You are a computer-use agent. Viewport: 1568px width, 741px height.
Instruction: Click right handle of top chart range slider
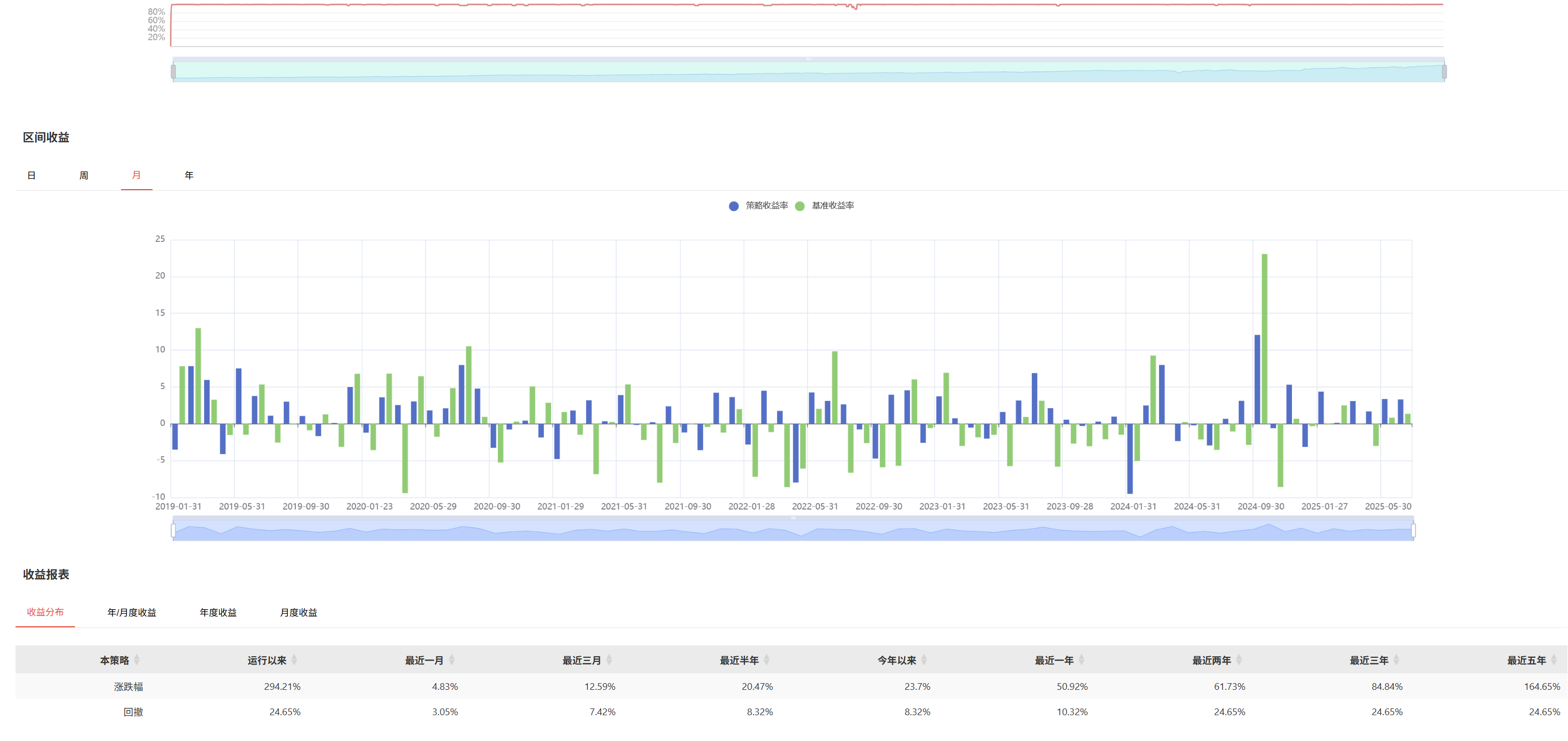pos(1444,72)
